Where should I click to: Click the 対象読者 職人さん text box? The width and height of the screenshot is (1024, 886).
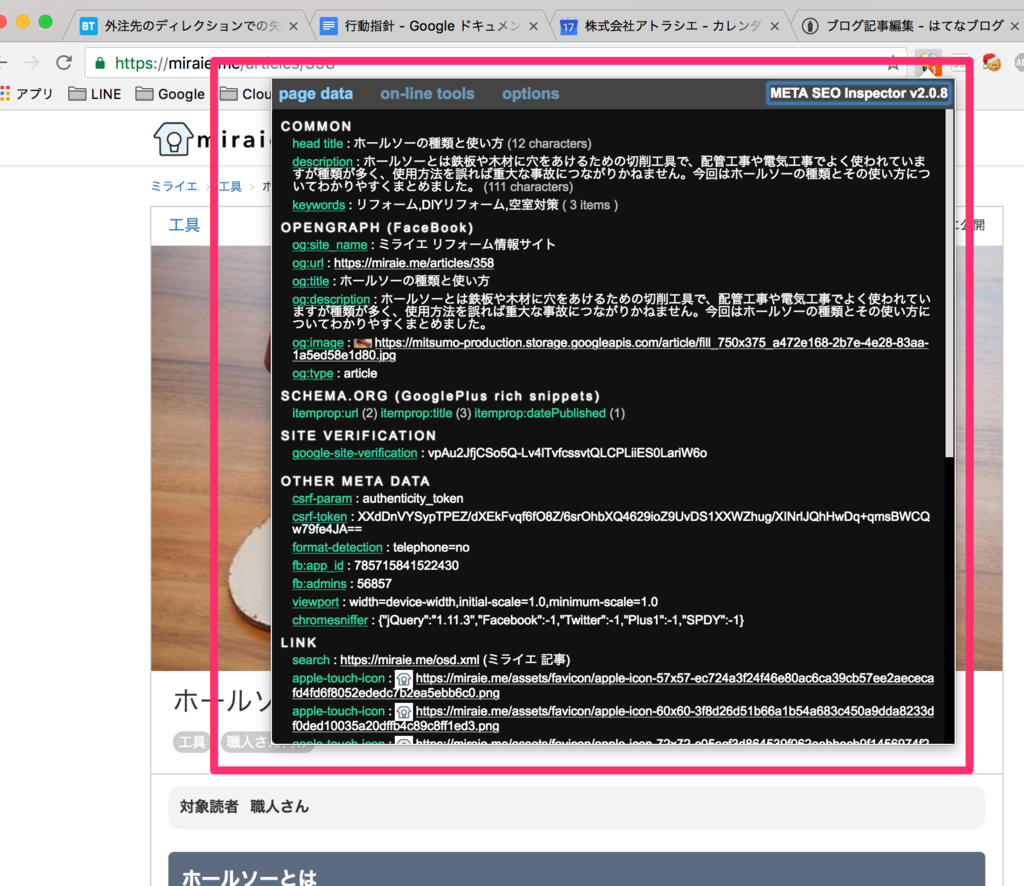(577, 808)
